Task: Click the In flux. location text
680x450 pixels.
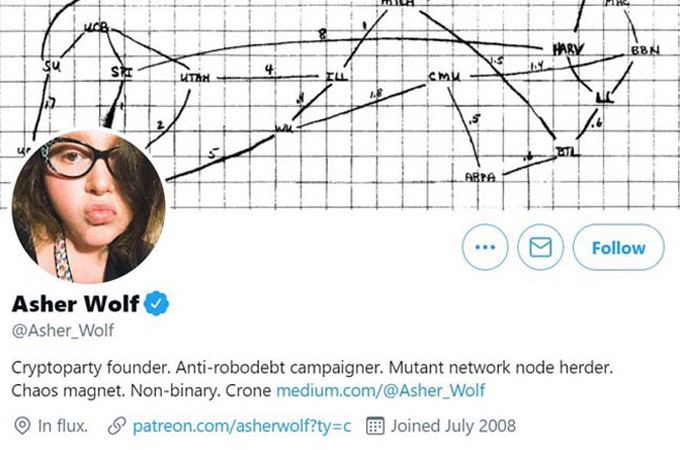Action: point(63,426)
